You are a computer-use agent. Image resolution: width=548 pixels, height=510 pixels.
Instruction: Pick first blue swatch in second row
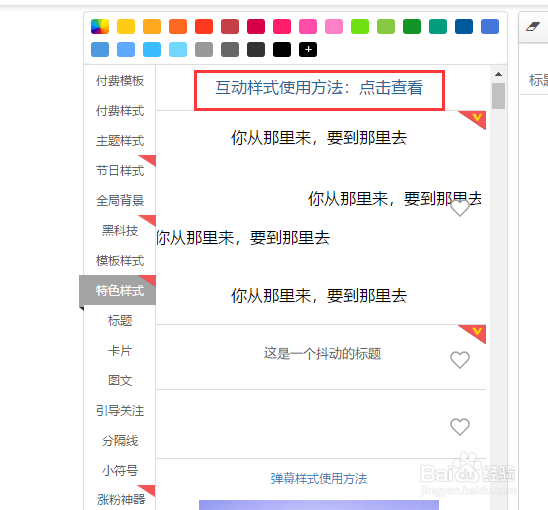coord(100,49)
